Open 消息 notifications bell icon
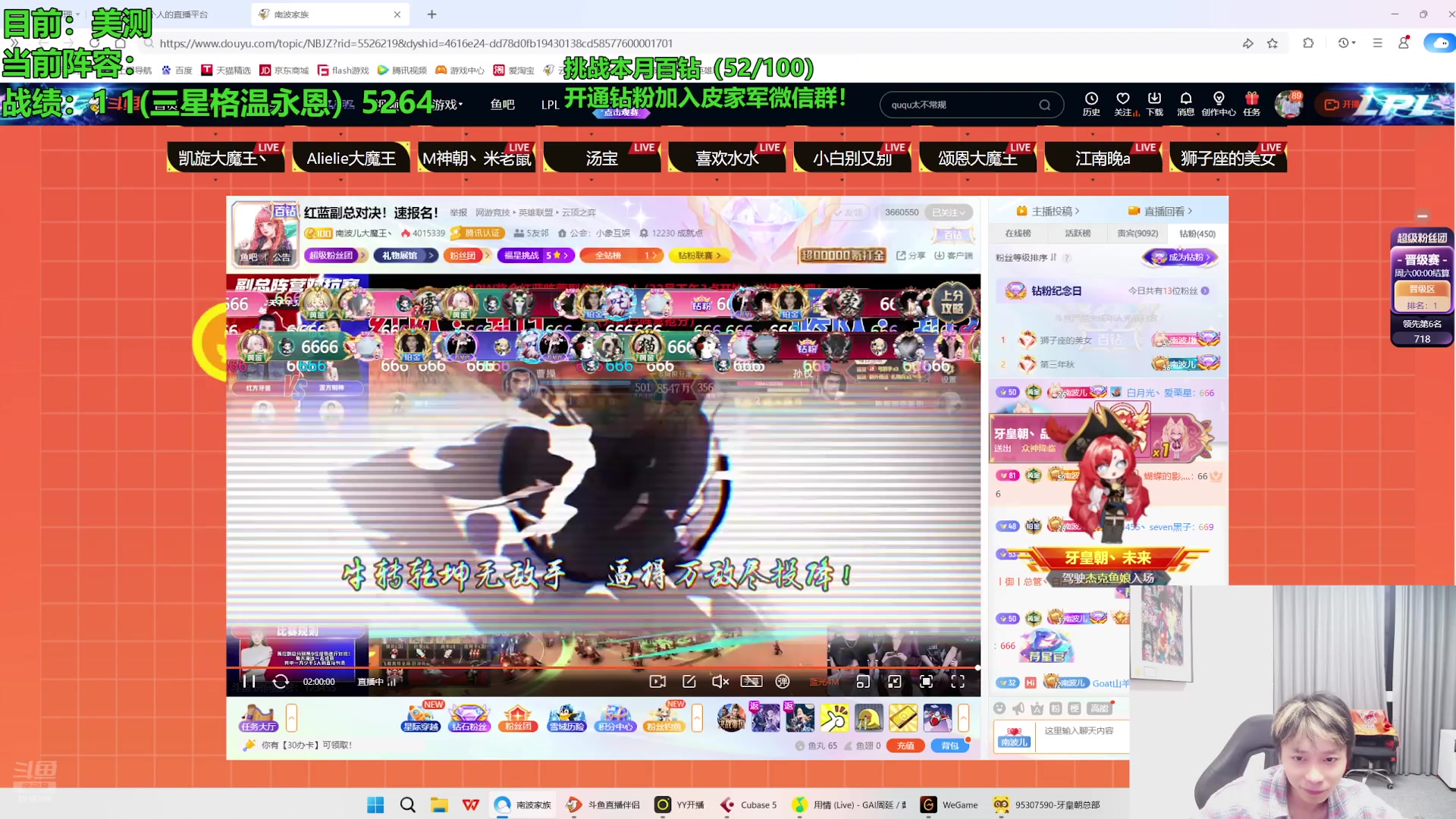 coord(1186,104)
